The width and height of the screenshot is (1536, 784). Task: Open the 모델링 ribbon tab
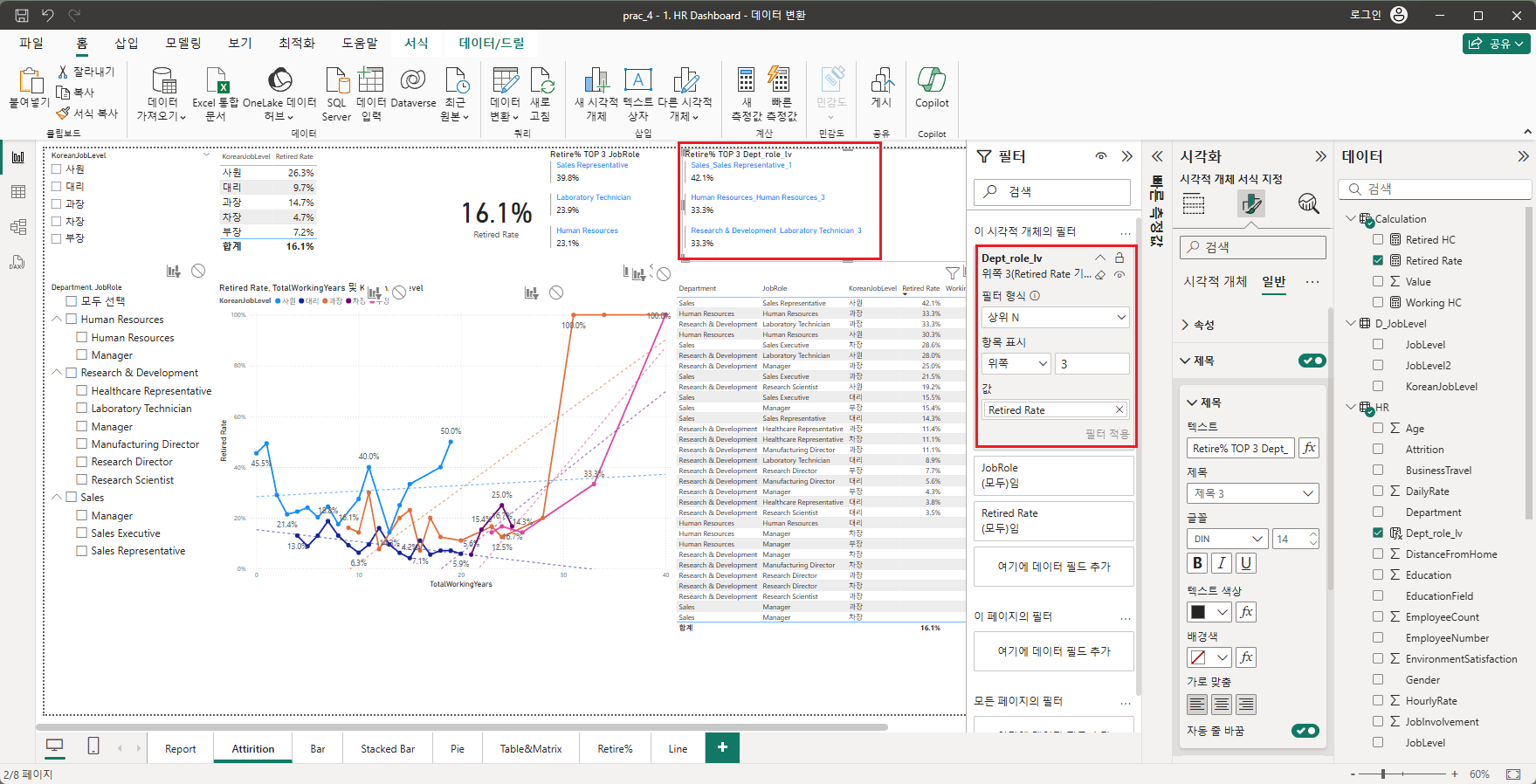[x=183, y=43]
